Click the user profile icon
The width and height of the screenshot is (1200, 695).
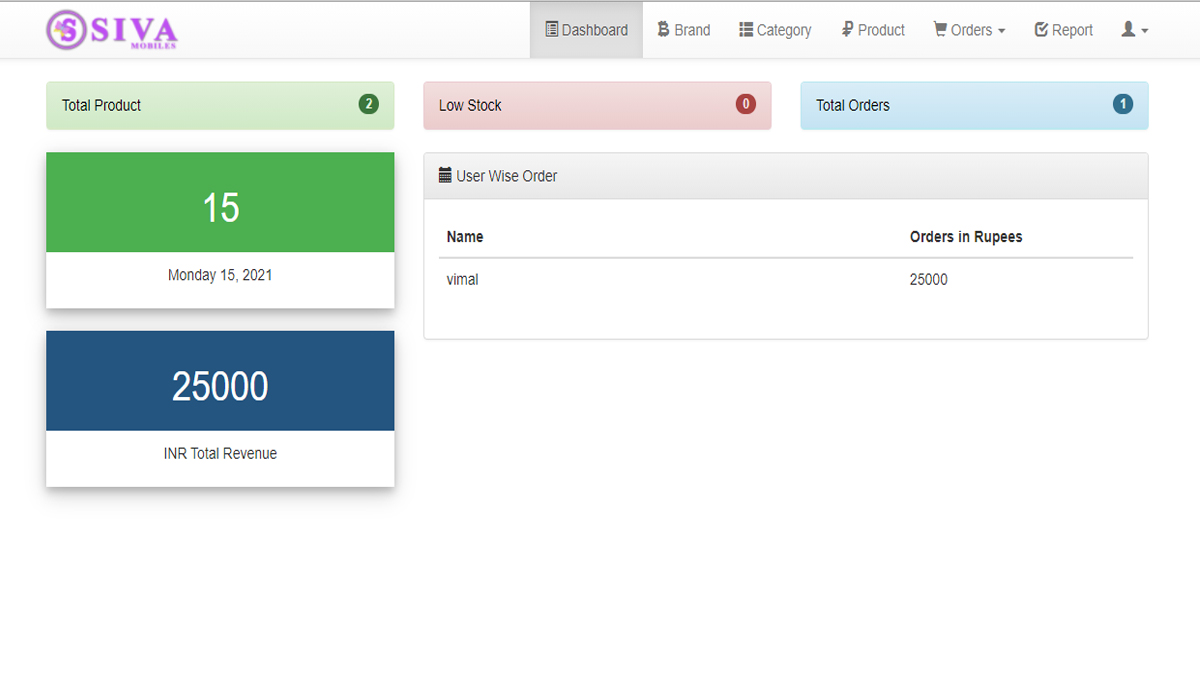pos(1128,30)
